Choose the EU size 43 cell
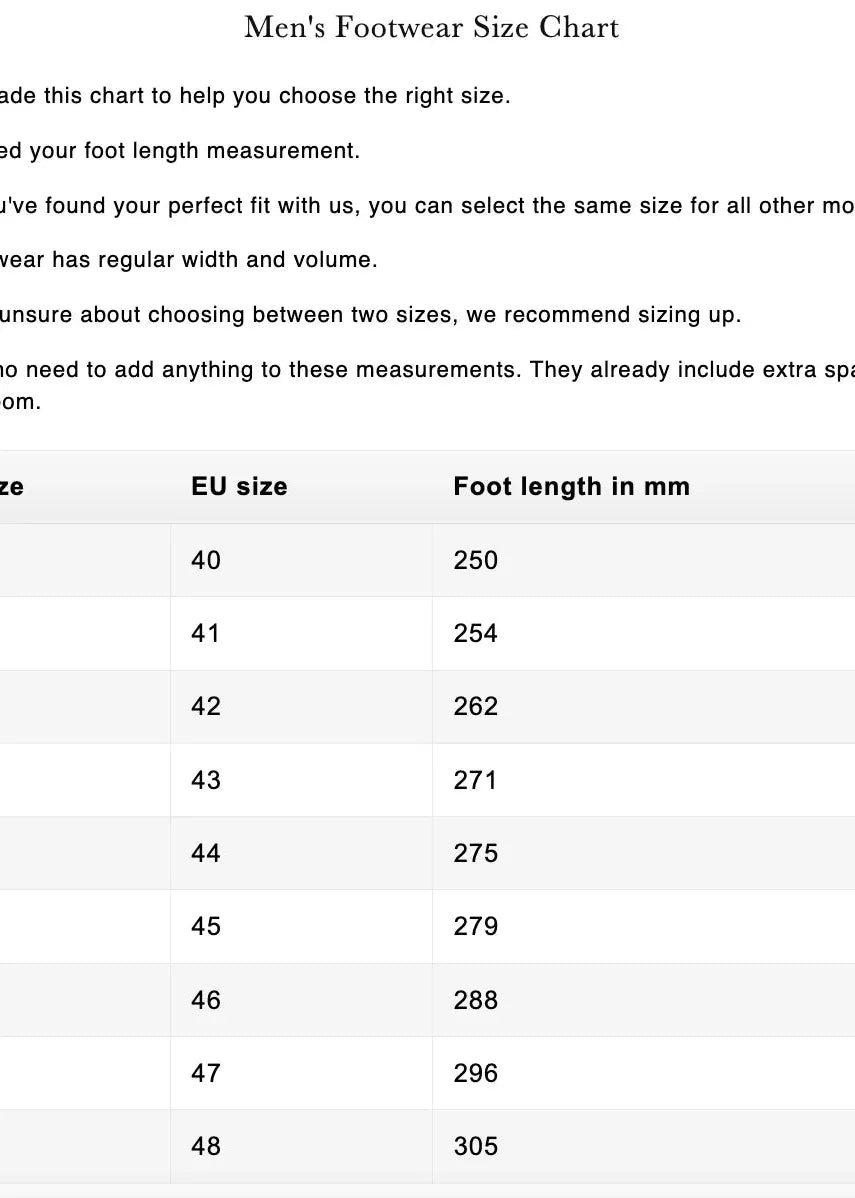This screenshot has width=855, height=1198. coord(206,780)
